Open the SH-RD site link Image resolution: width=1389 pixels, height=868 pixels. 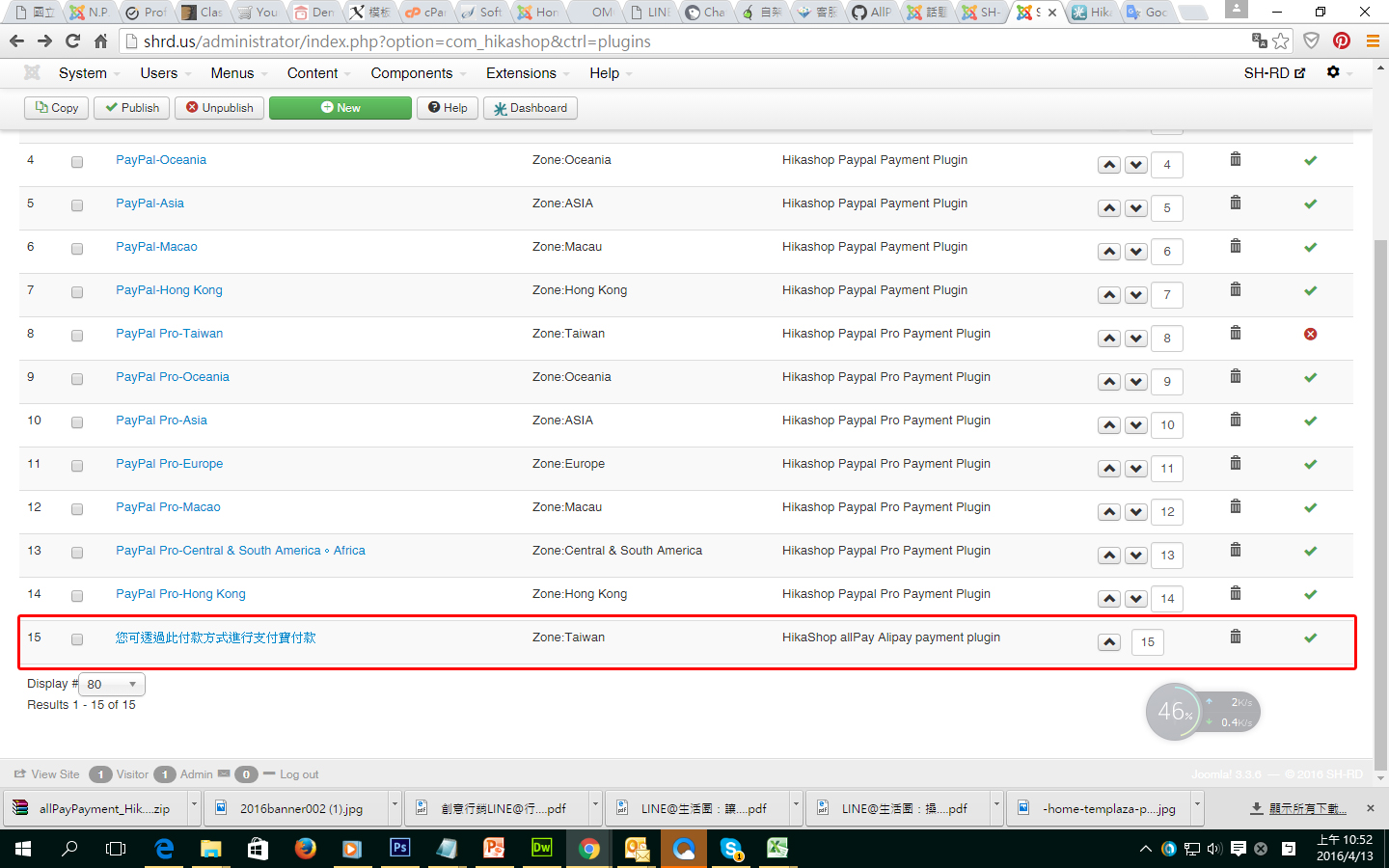(x=1274, y=73)
